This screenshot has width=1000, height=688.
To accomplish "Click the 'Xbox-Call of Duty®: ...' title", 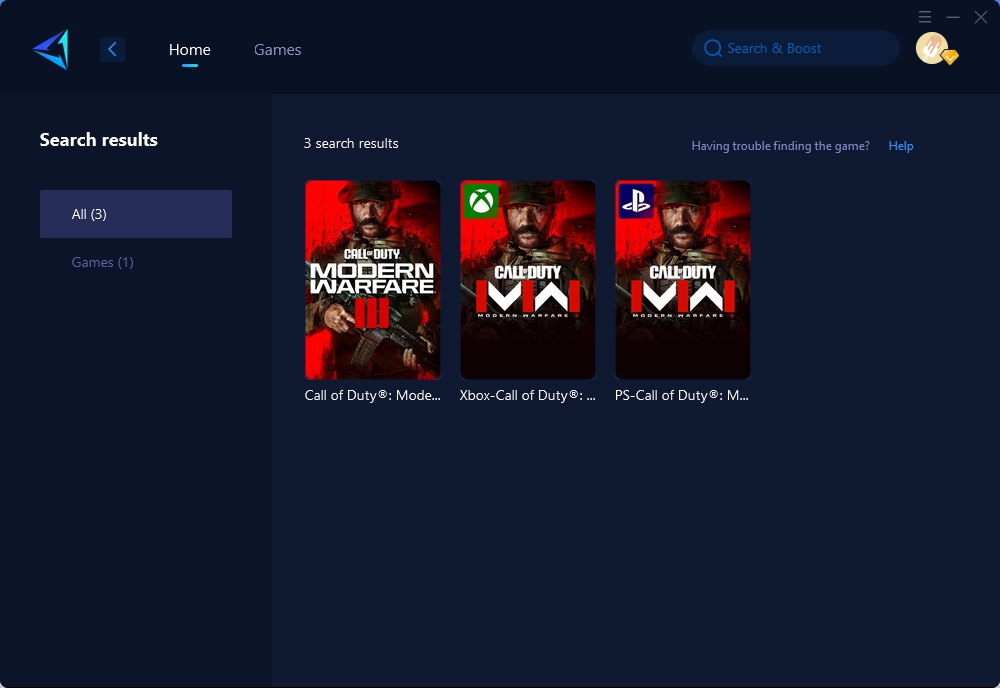I will [527, 395].
